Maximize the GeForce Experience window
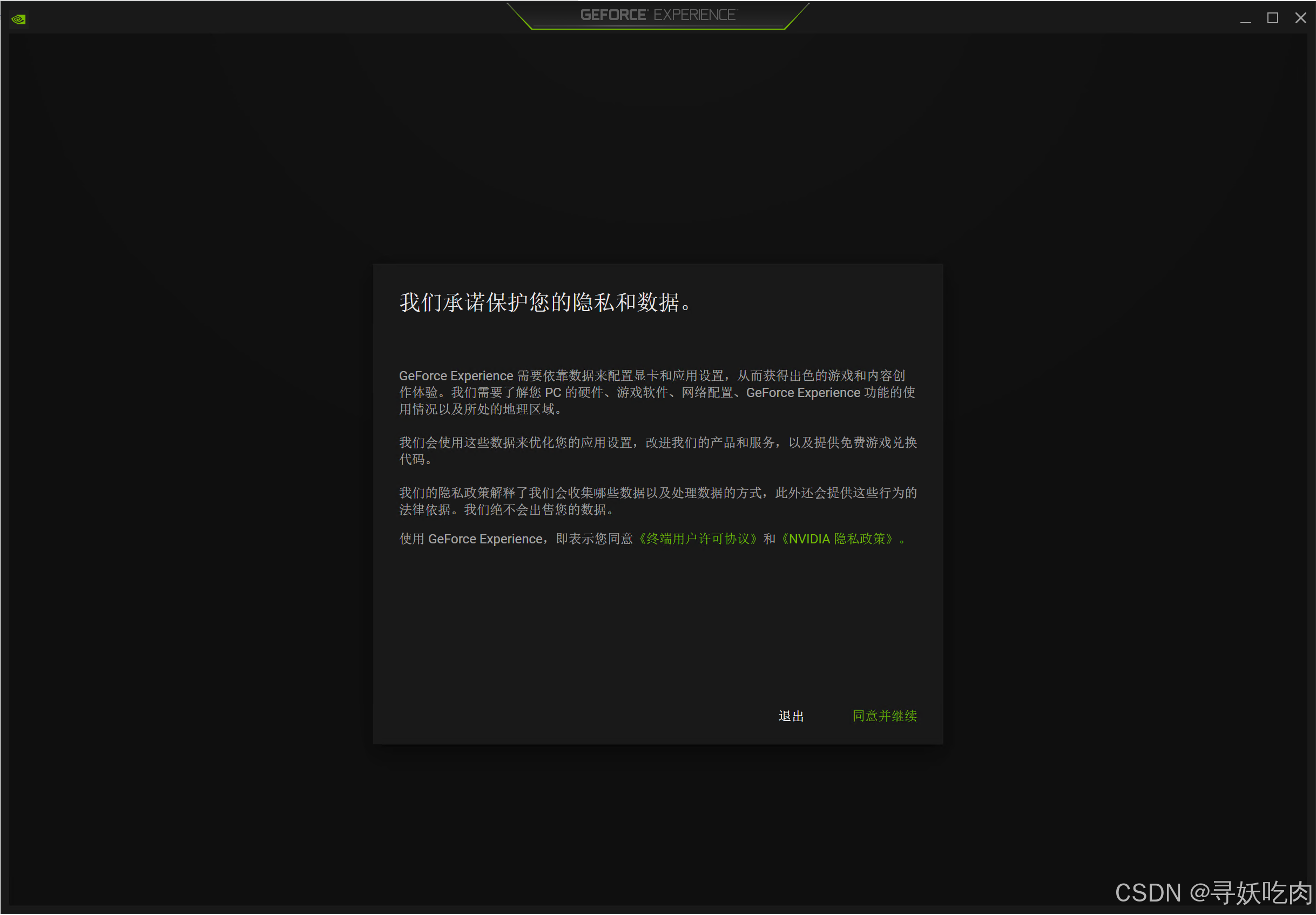Viewport: 1316px width, 915px height. [x=1272, y=18]
